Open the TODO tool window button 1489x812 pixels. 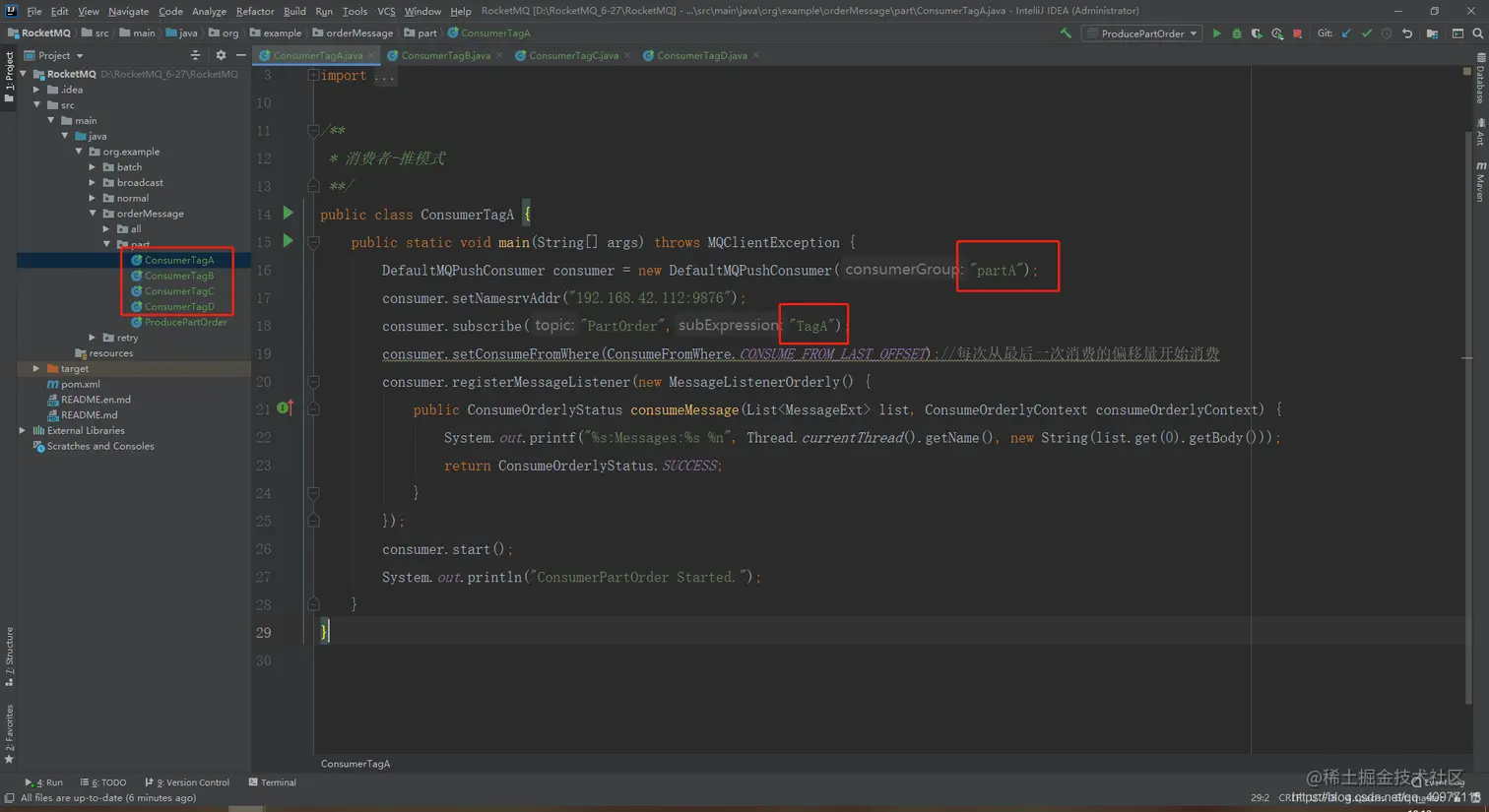pyautogui.click(x=103, y=782)
